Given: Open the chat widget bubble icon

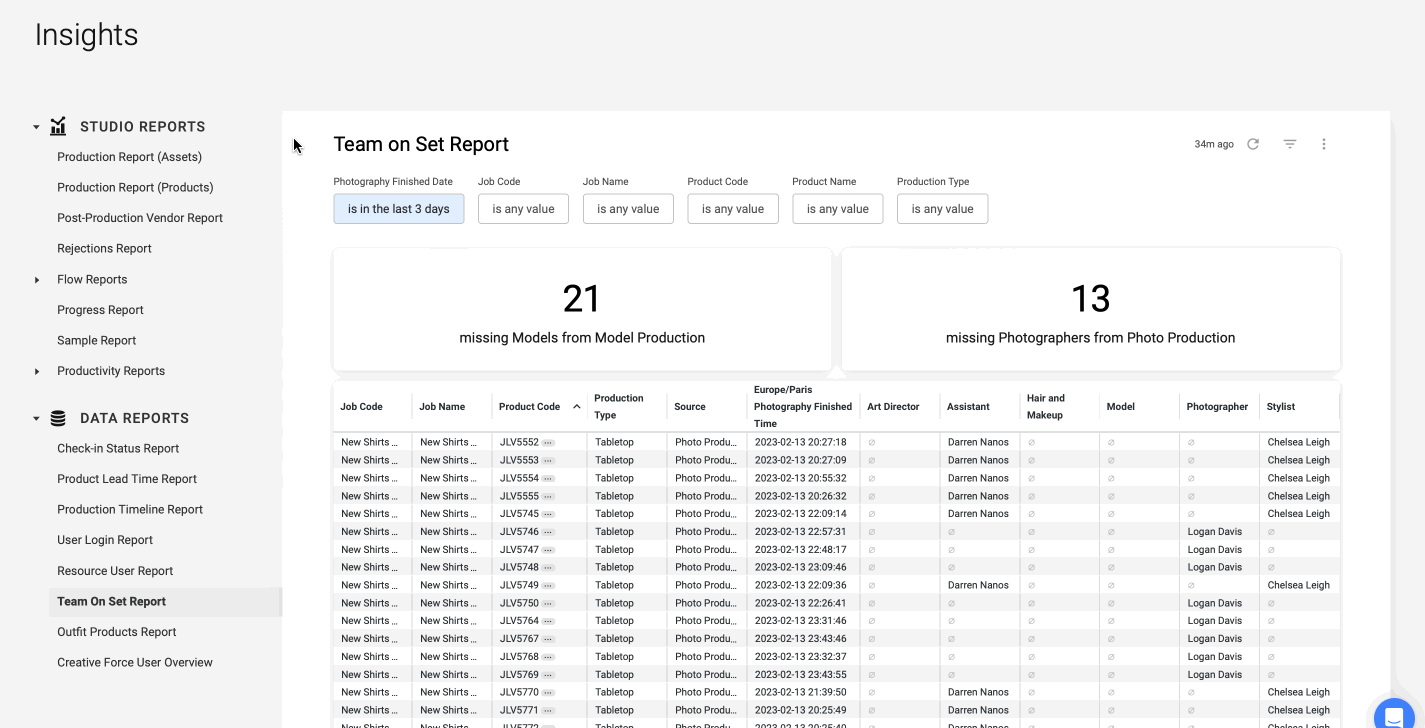Looking at the screenshot, I should (1394, 717).
